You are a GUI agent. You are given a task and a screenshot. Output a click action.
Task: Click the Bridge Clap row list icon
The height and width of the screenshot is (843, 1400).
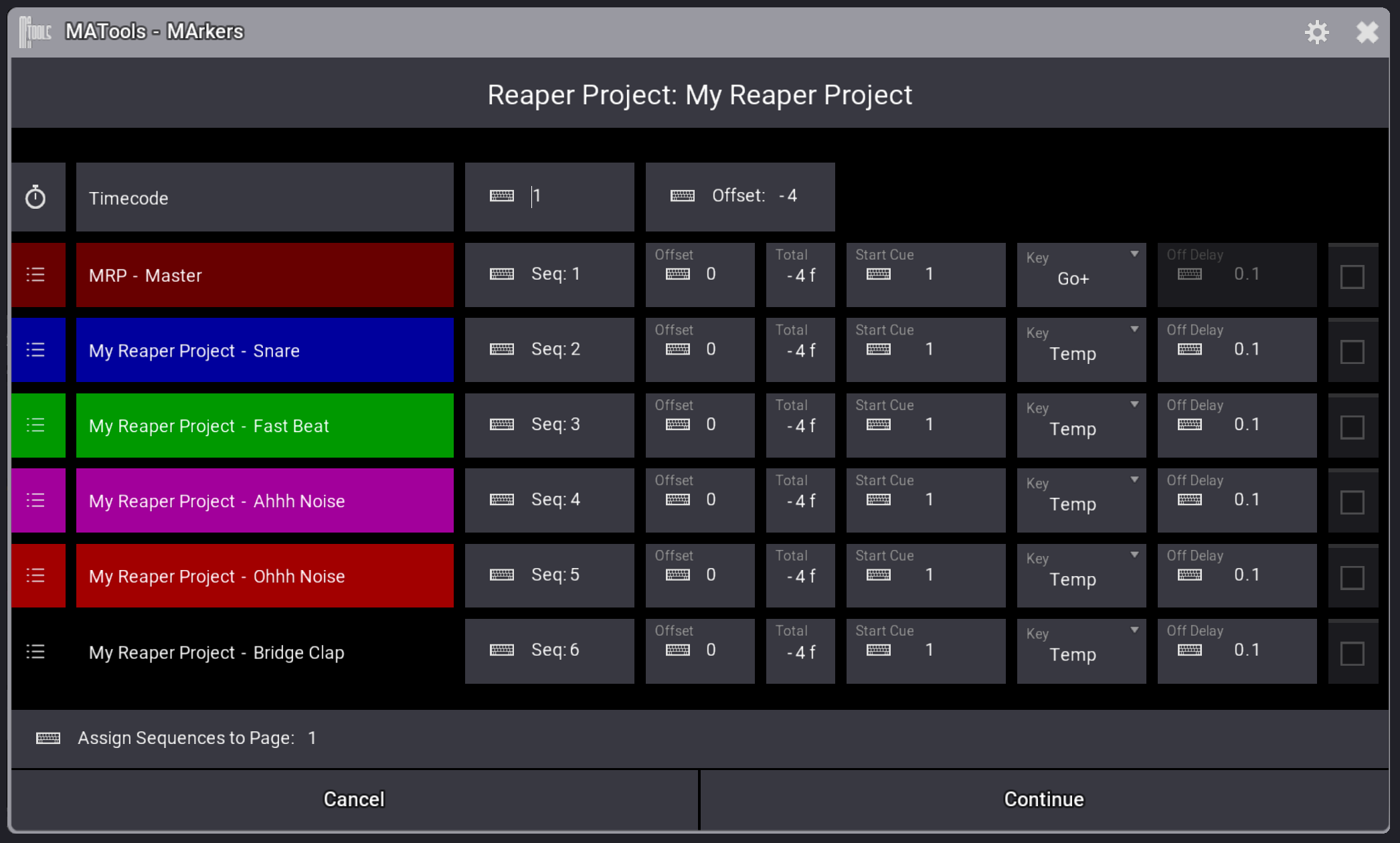coord(35,652)
